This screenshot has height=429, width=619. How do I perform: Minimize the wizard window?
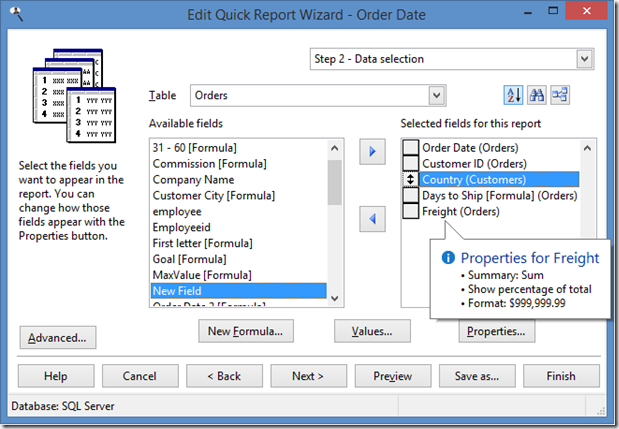tap(527, 12)
